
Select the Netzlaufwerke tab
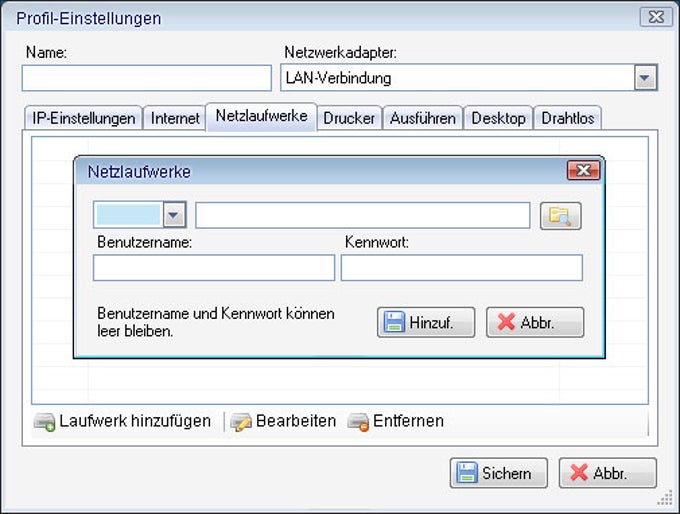click(262, 116)
